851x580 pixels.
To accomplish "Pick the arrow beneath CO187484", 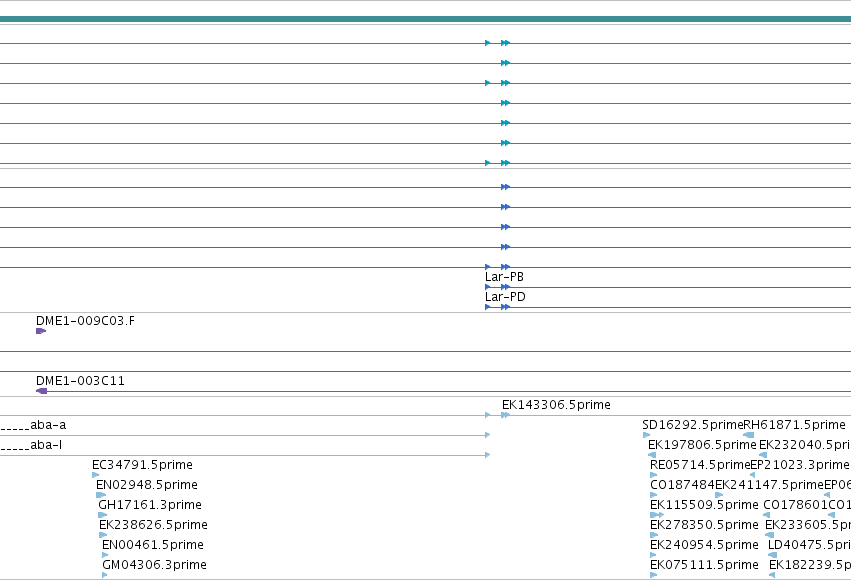I will click(653, 495).
